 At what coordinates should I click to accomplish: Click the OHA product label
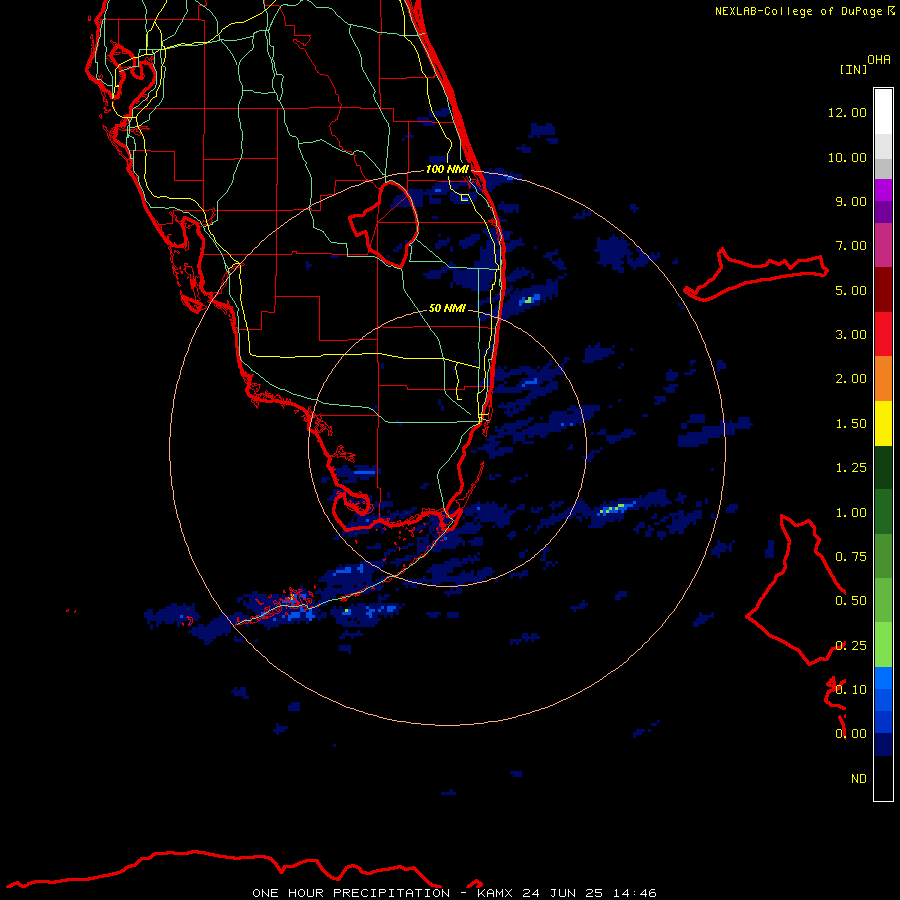[x=879, y=60]
